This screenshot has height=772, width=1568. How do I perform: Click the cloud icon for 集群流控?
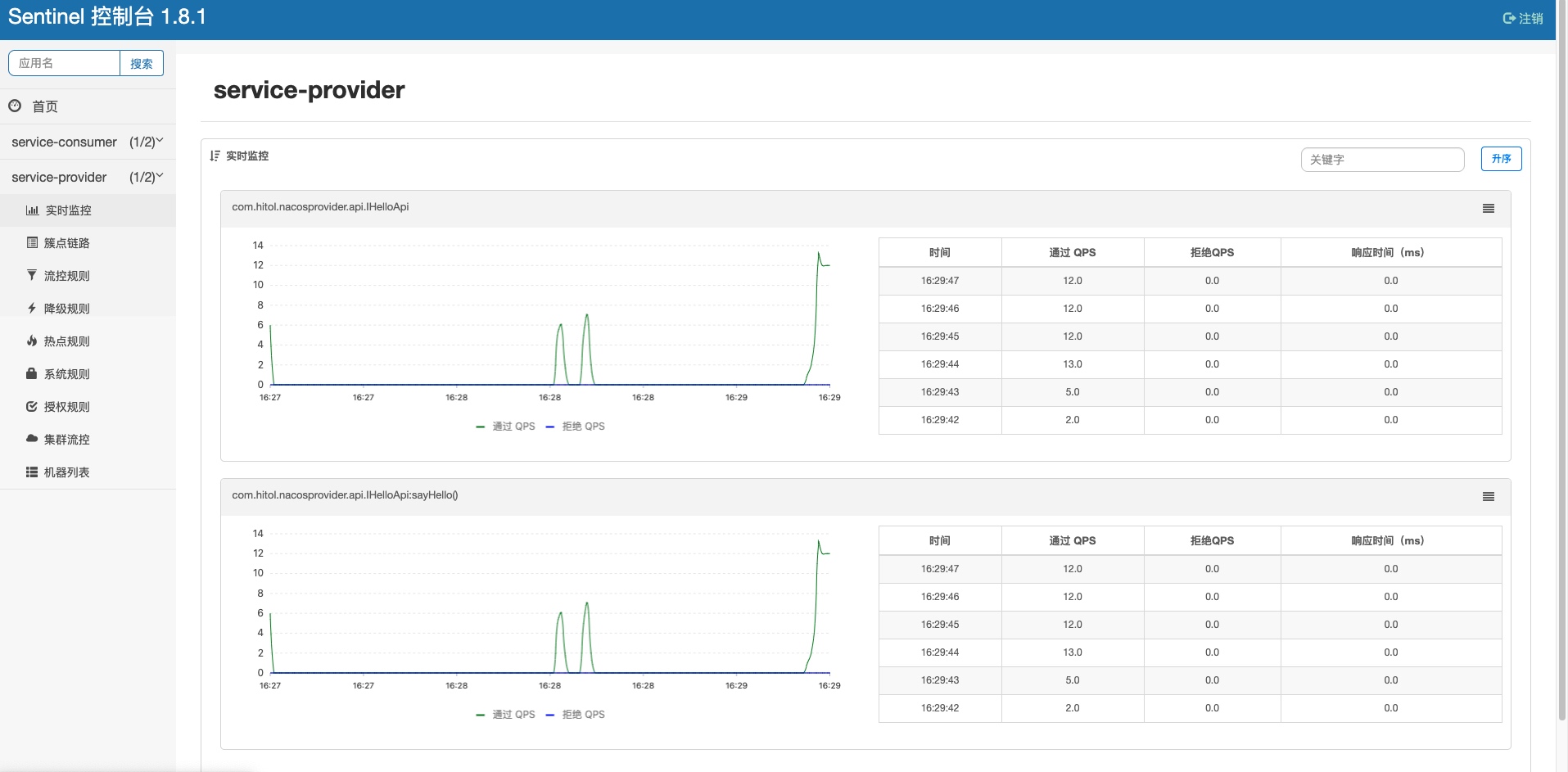tap(32, 439)
